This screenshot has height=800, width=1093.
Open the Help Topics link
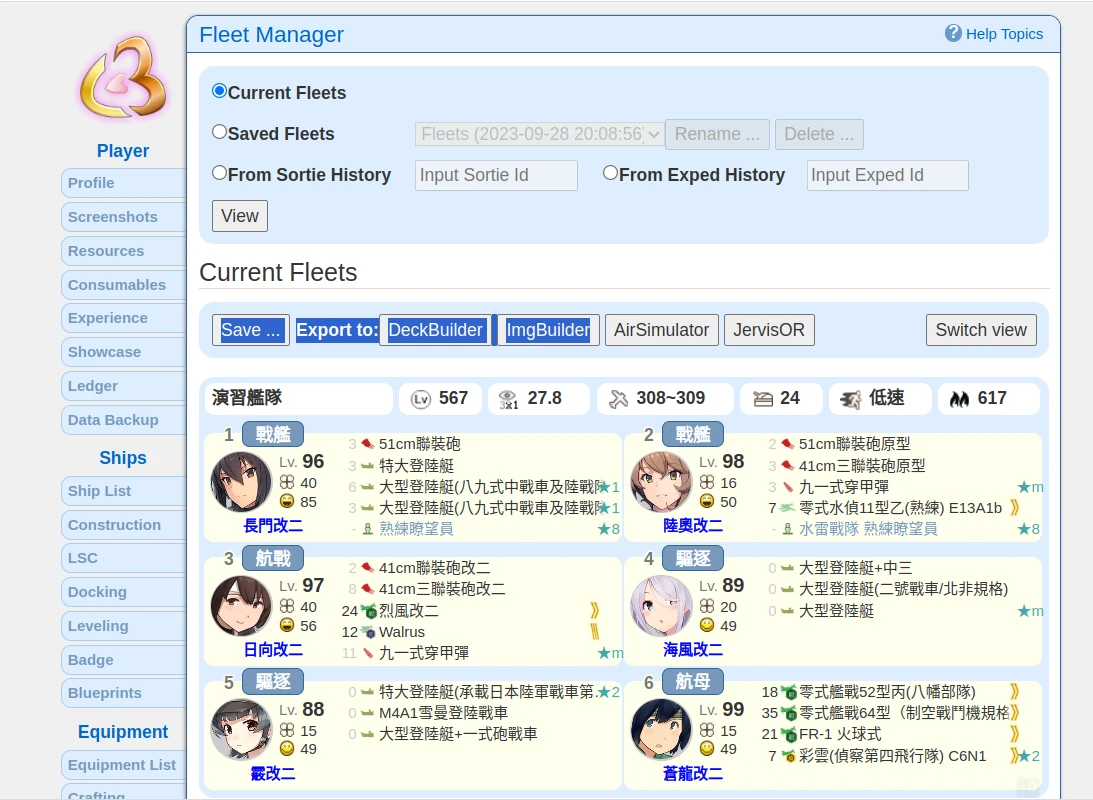(x=1004, y=33)
